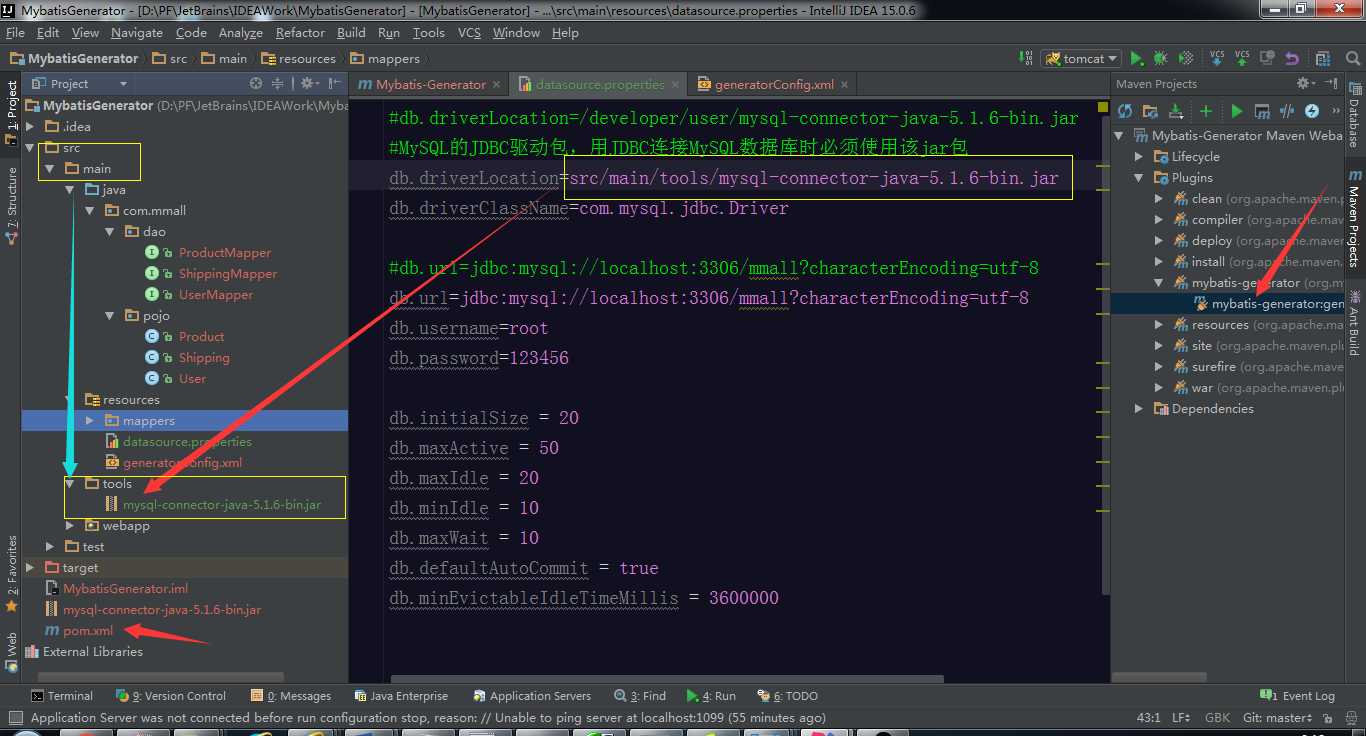Open Favorites side tool window
Screen dimensions: 1366x736
click(11, 573)
